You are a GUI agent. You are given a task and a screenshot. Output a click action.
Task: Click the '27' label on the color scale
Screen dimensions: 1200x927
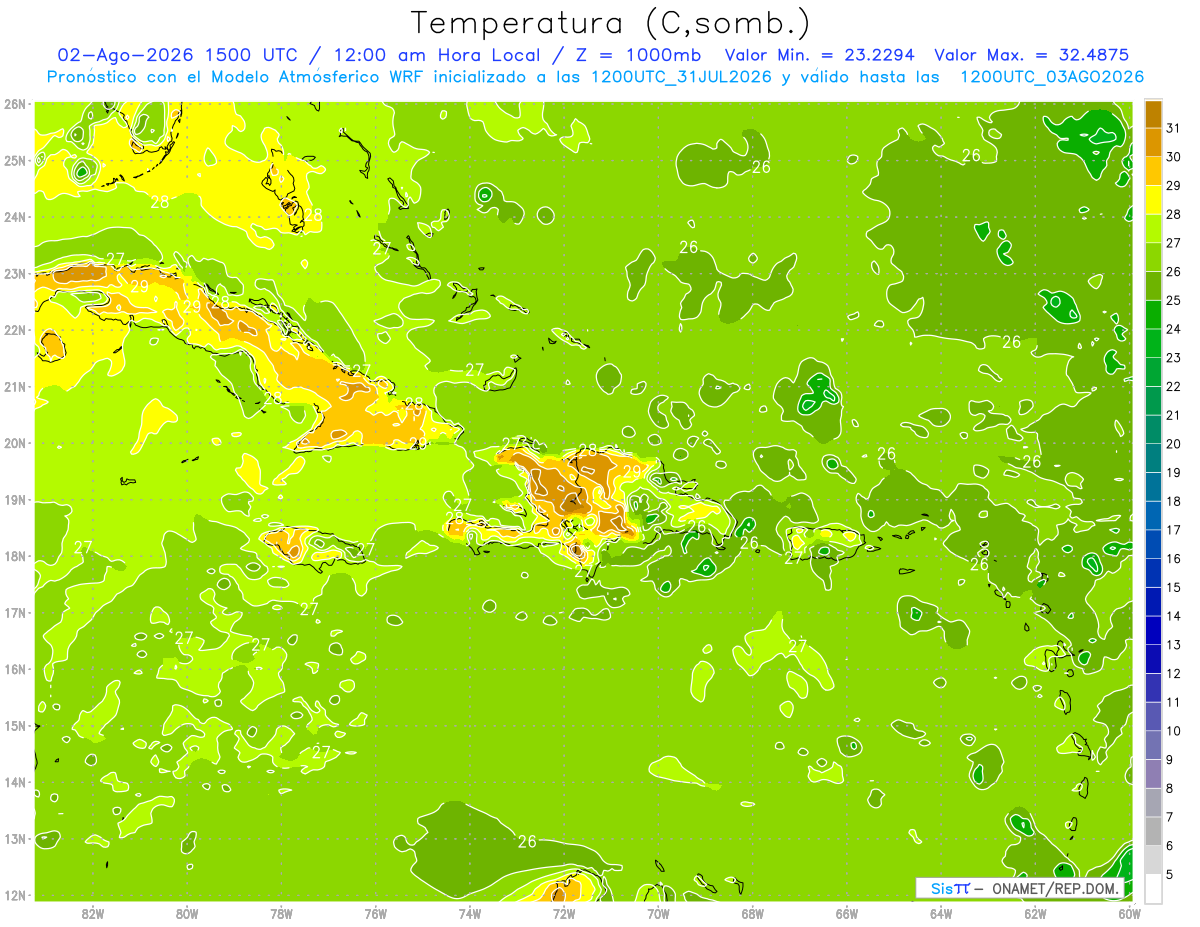pos(1174,242)
